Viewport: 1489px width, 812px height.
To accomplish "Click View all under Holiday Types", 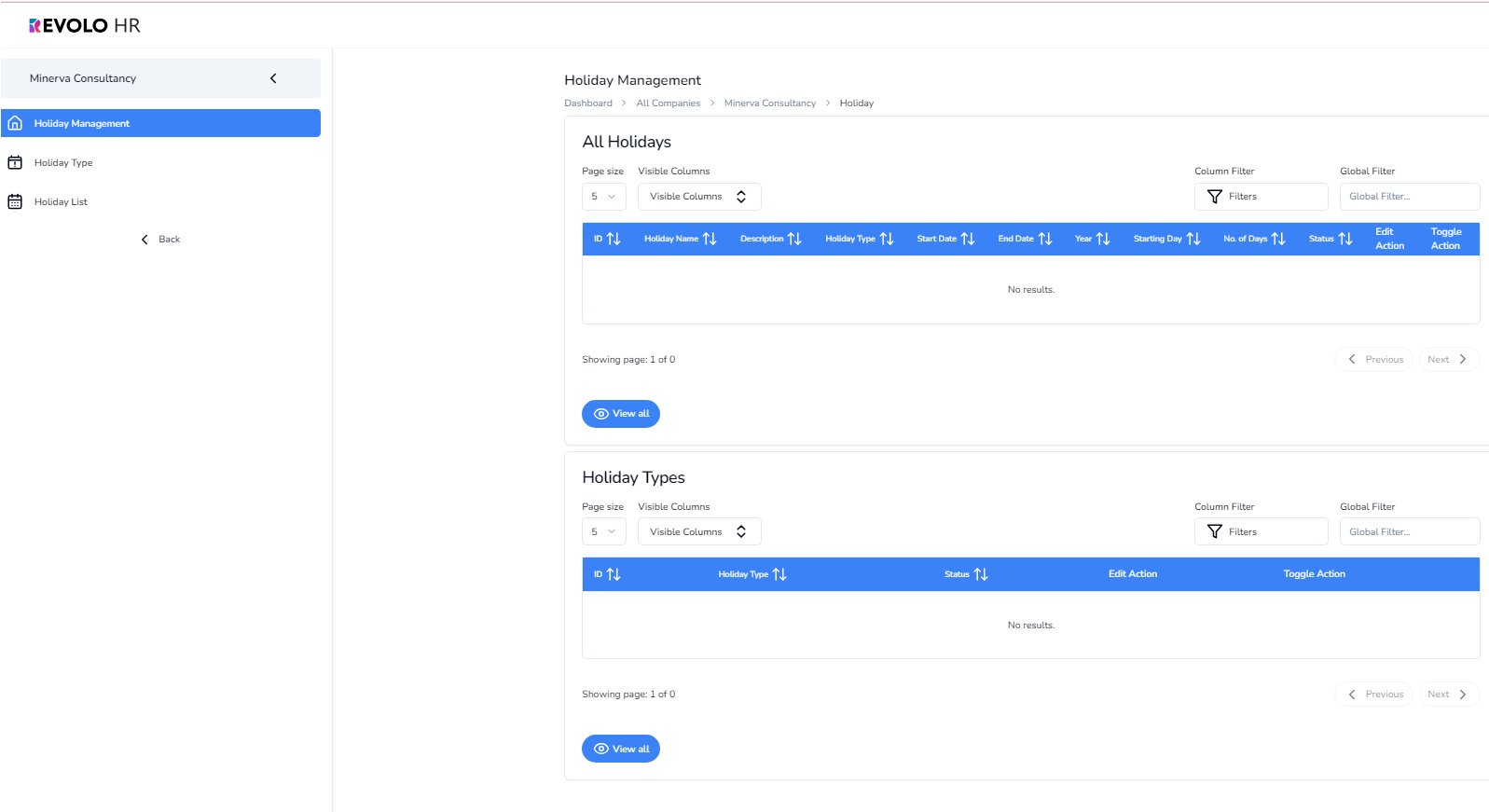I will tap(621, 749).
